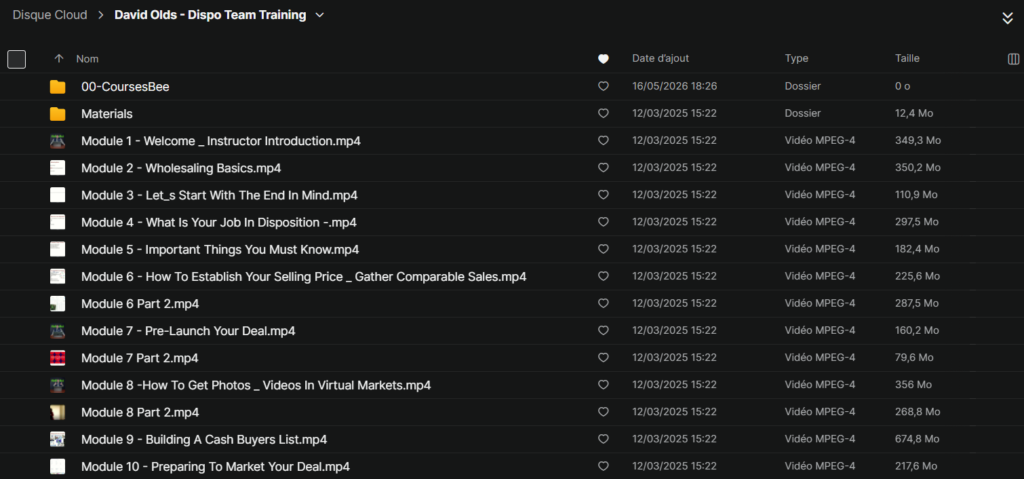1024x479 pixels.
Task: Toggle heart for Module 6 Part 2
Action: pyautogui.click(x=603, y=303)
